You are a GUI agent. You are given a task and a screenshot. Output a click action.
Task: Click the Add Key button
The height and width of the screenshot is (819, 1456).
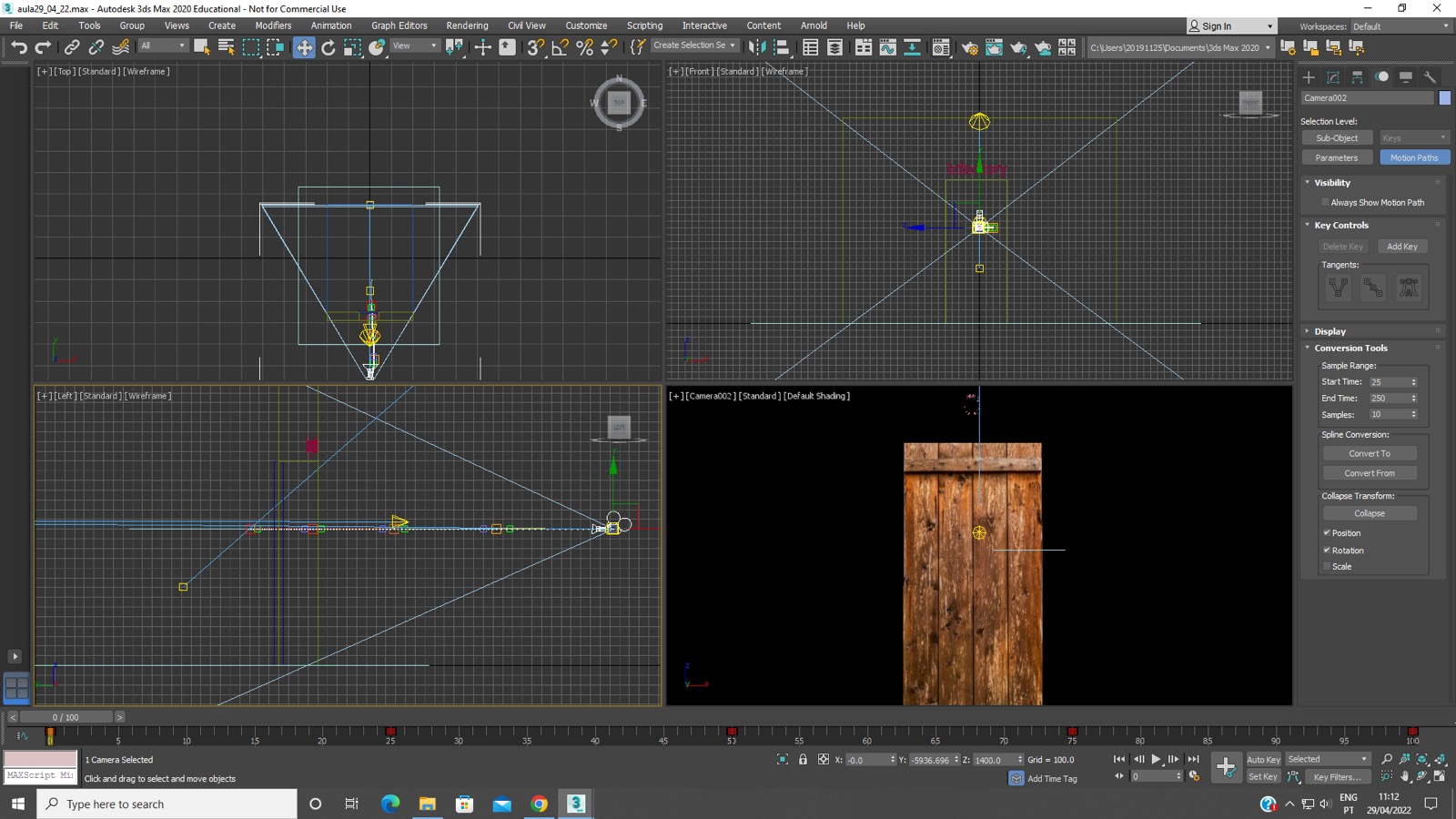click(1402, 247)
